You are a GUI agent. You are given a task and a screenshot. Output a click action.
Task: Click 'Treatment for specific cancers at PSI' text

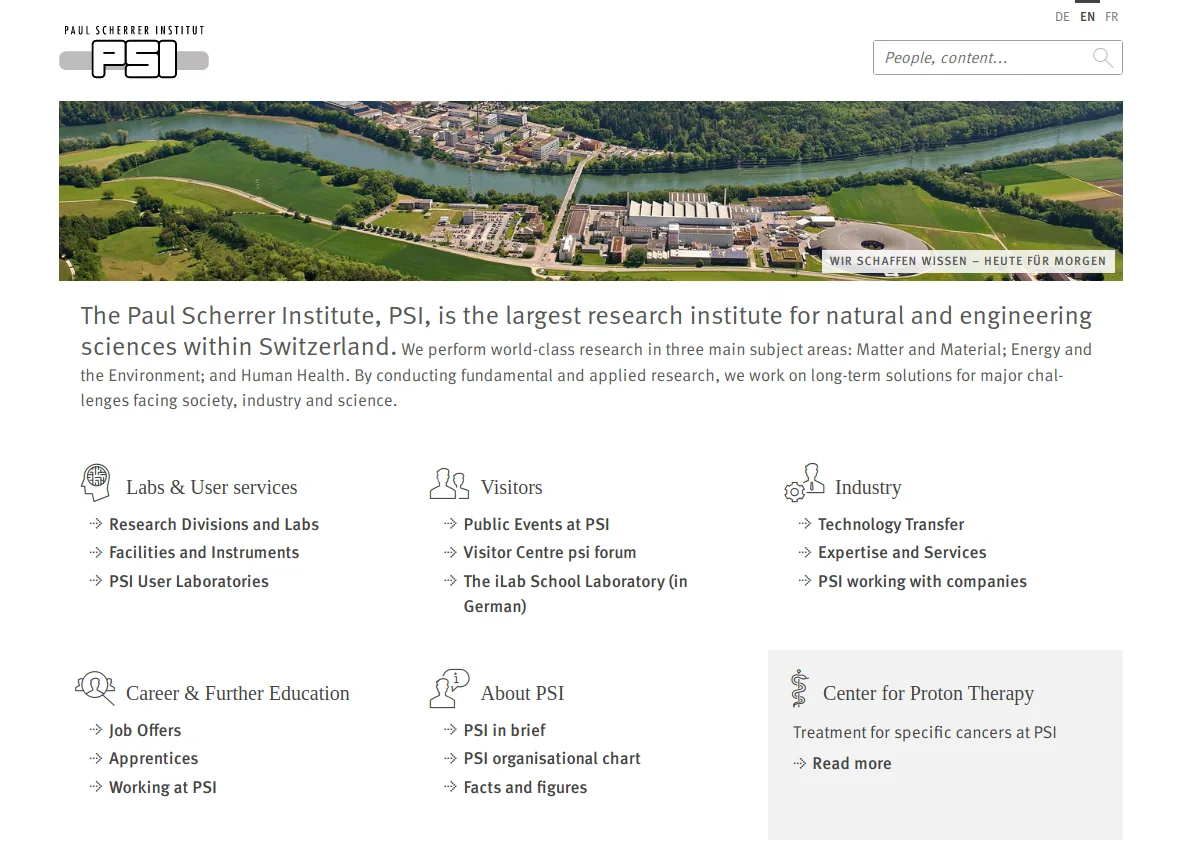pos(924,732)
